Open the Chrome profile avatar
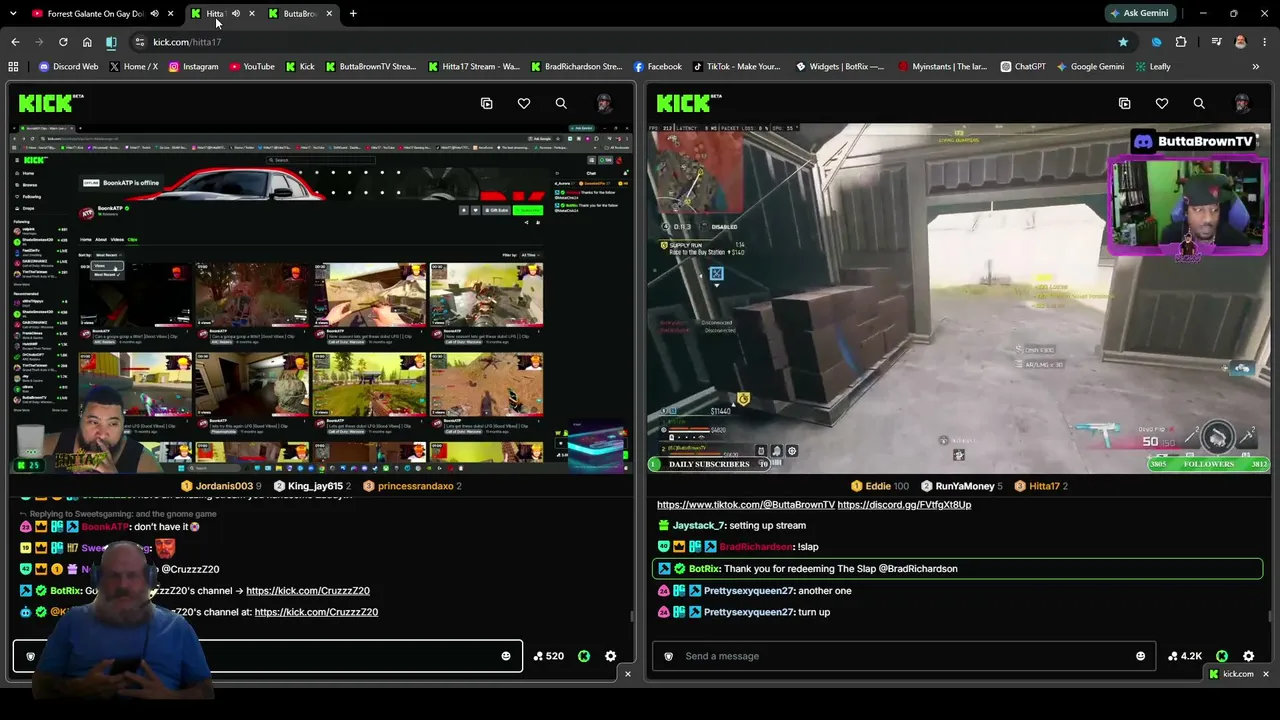 1241,42
